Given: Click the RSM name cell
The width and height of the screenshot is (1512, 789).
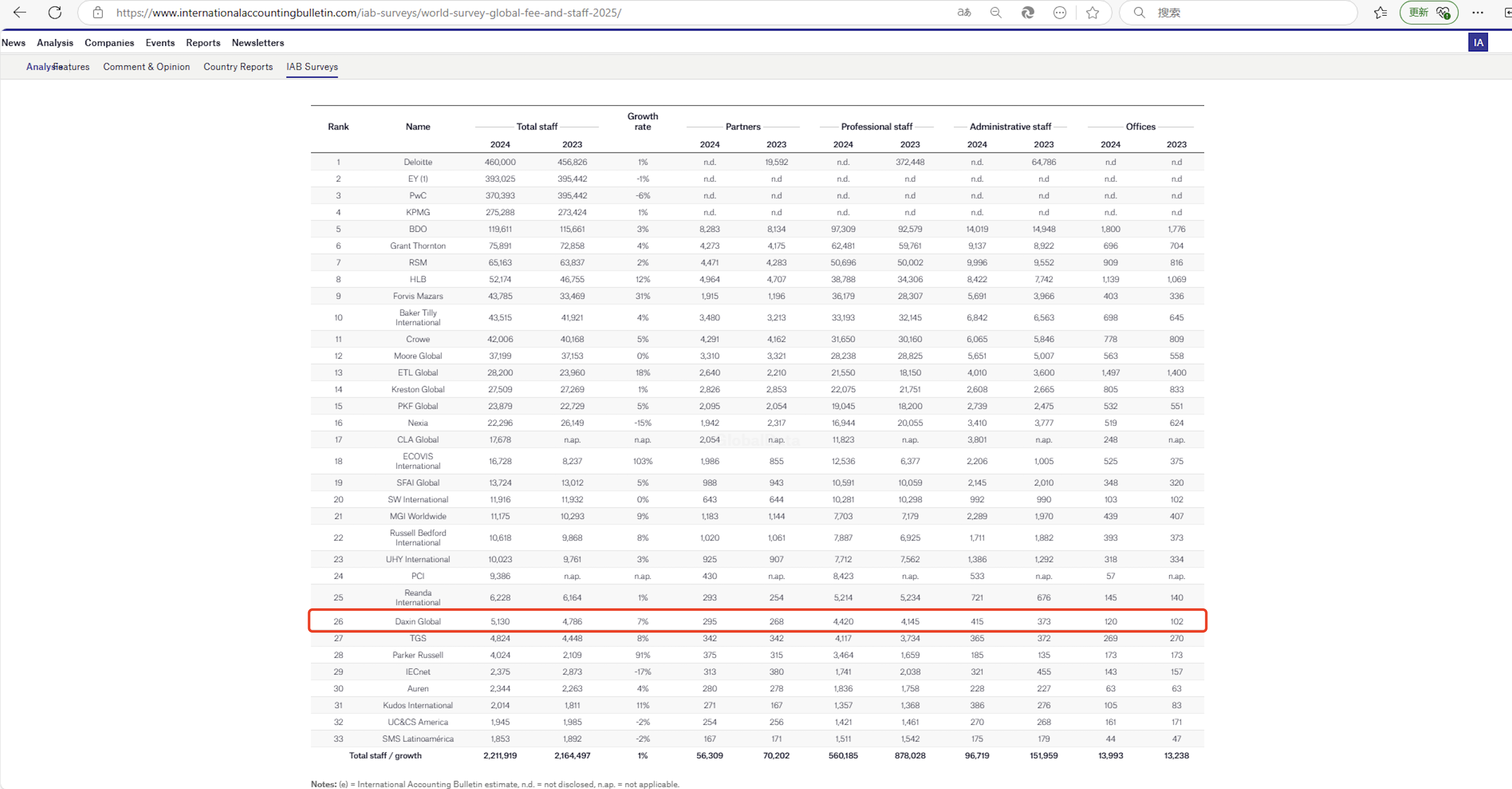Looking at the screenshot, I should tap(418, 263).
